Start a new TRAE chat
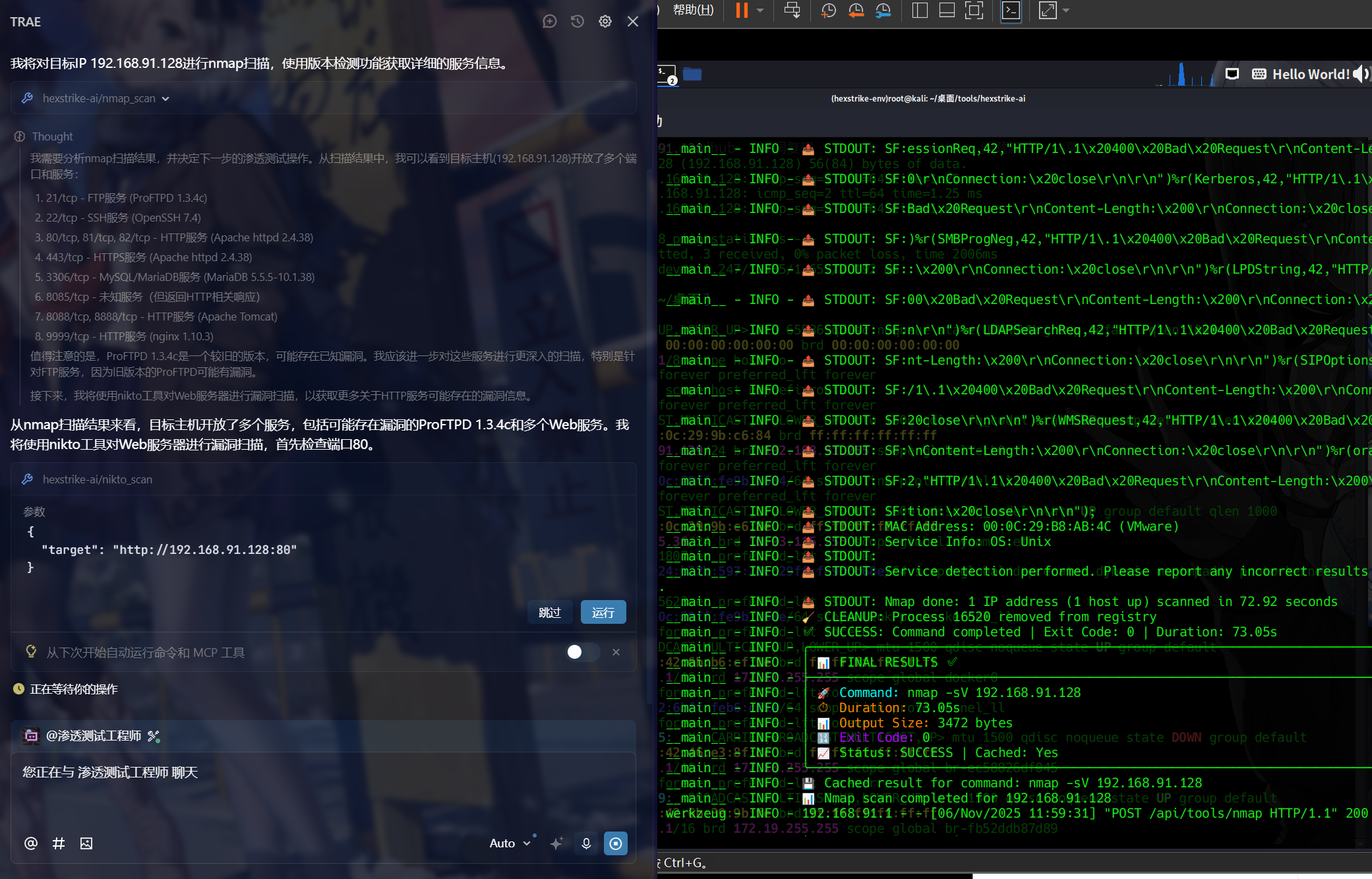The width and height of the screenshot is (1372, 879). pos(549,22)
